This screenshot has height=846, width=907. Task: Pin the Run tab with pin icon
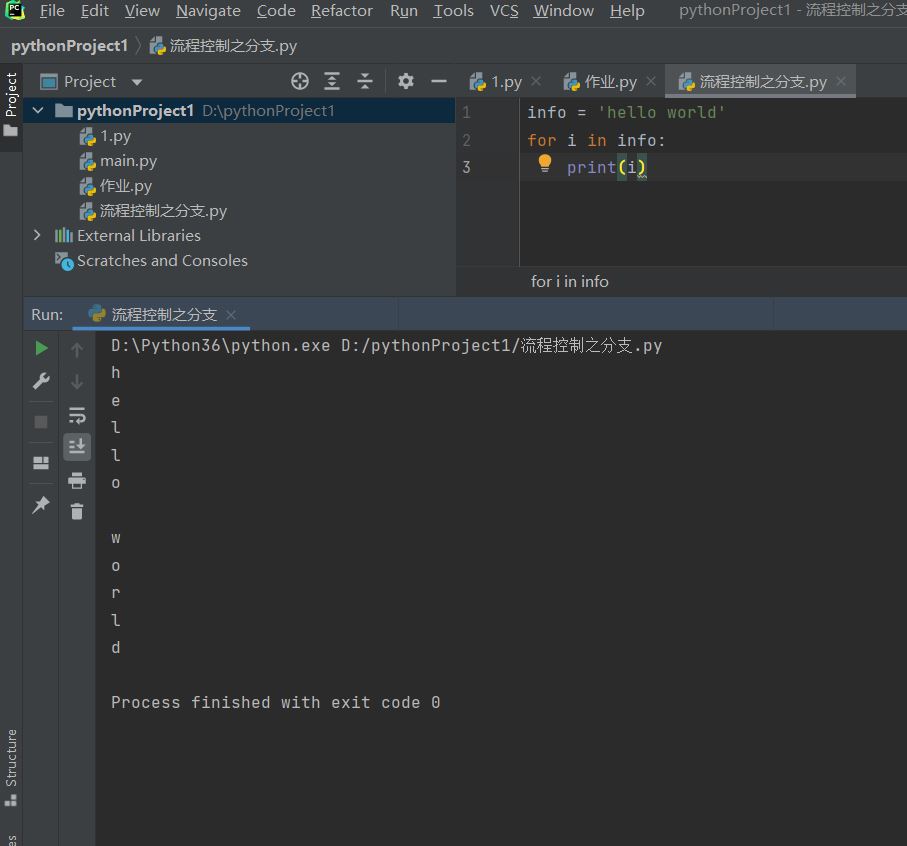[41, 505]
